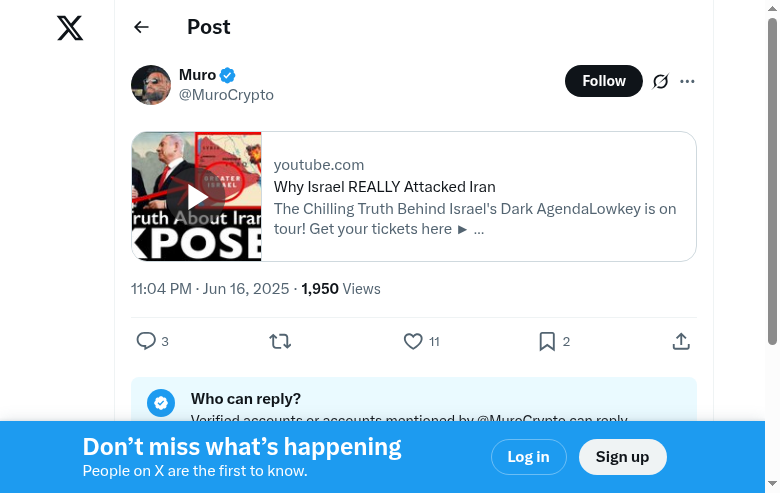This screenshot has width=780, height=493.
Task: Repost using the retweet icon
Action: [x=280, y=341]
